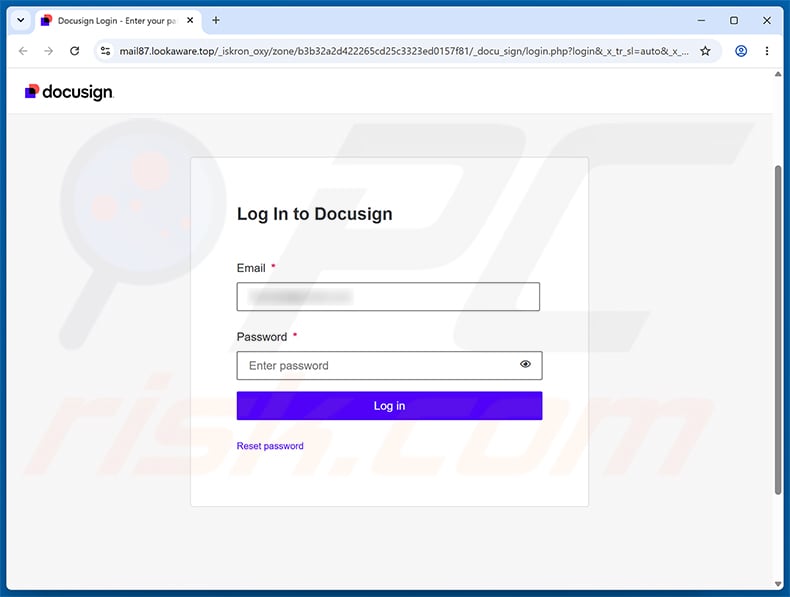Click the Email label text
790x597 pixels.
point(251,268)
